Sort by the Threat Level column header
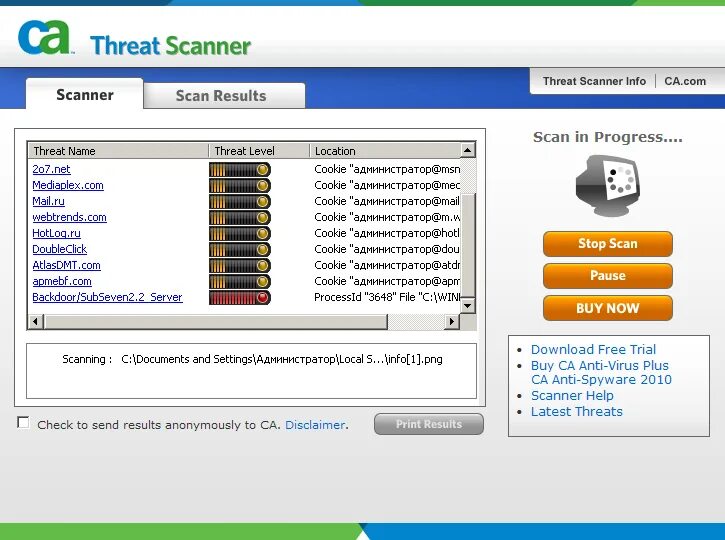The image size is (725, 540). [259, 151]
